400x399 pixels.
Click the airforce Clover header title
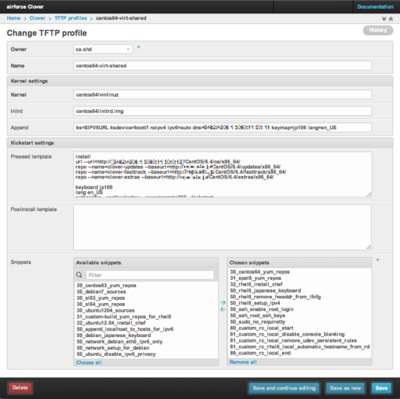(25, 7)
